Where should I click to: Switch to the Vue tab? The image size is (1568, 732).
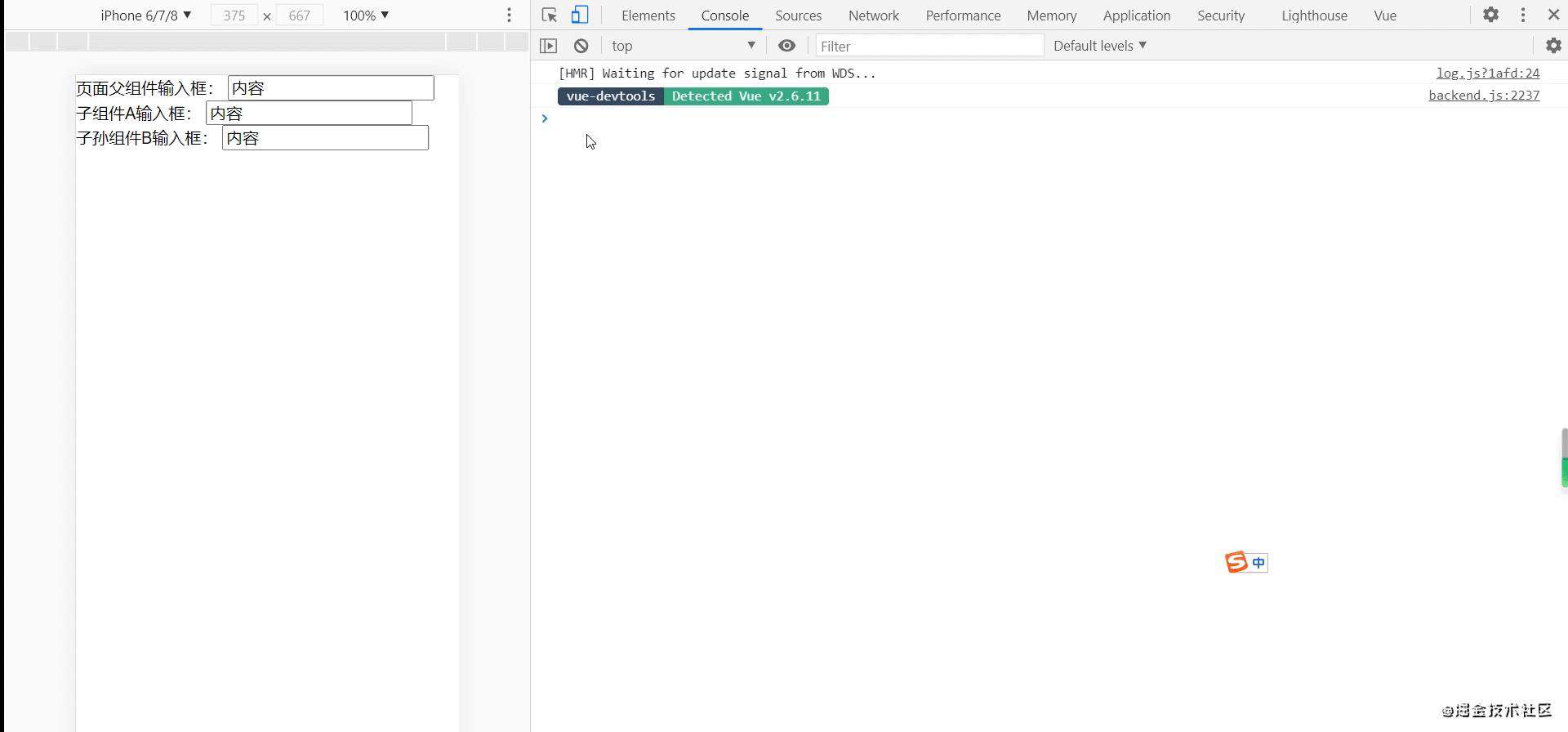tap(1385, 15)
